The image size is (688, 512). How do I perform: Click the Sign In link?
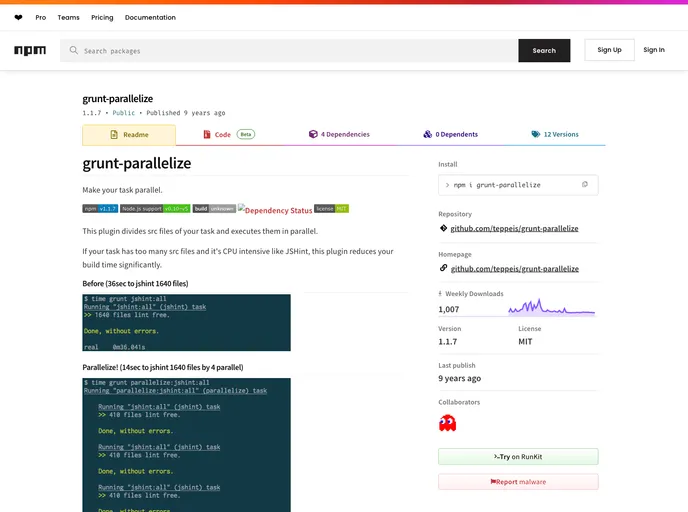654,50
